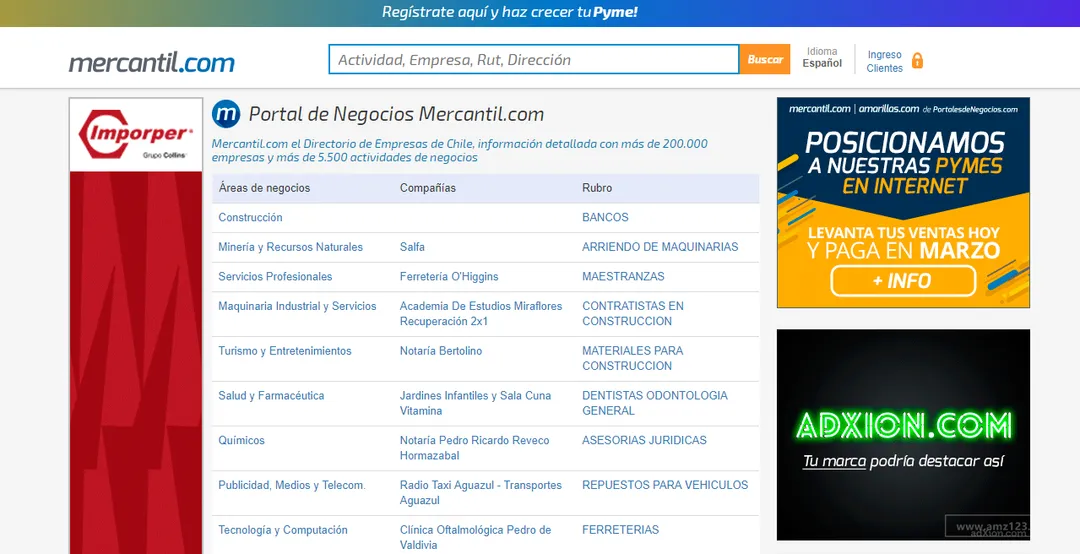The height and width of the screenshot is (554, 1080).
Task: Open Salud y Farmacéutica area
Action: click(271, 396)
